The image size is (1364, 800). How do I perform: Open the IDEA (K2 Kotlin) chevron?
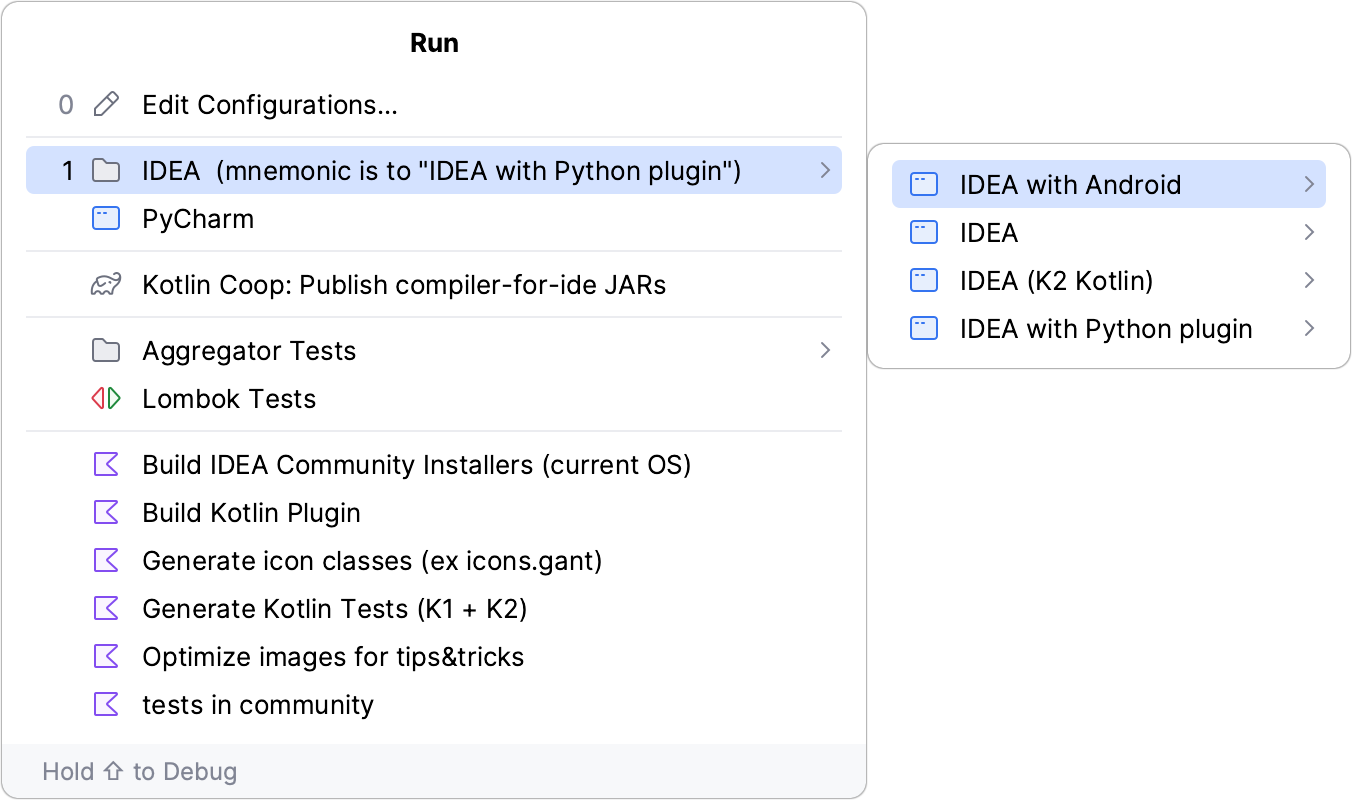click(x=1309, y=281)
